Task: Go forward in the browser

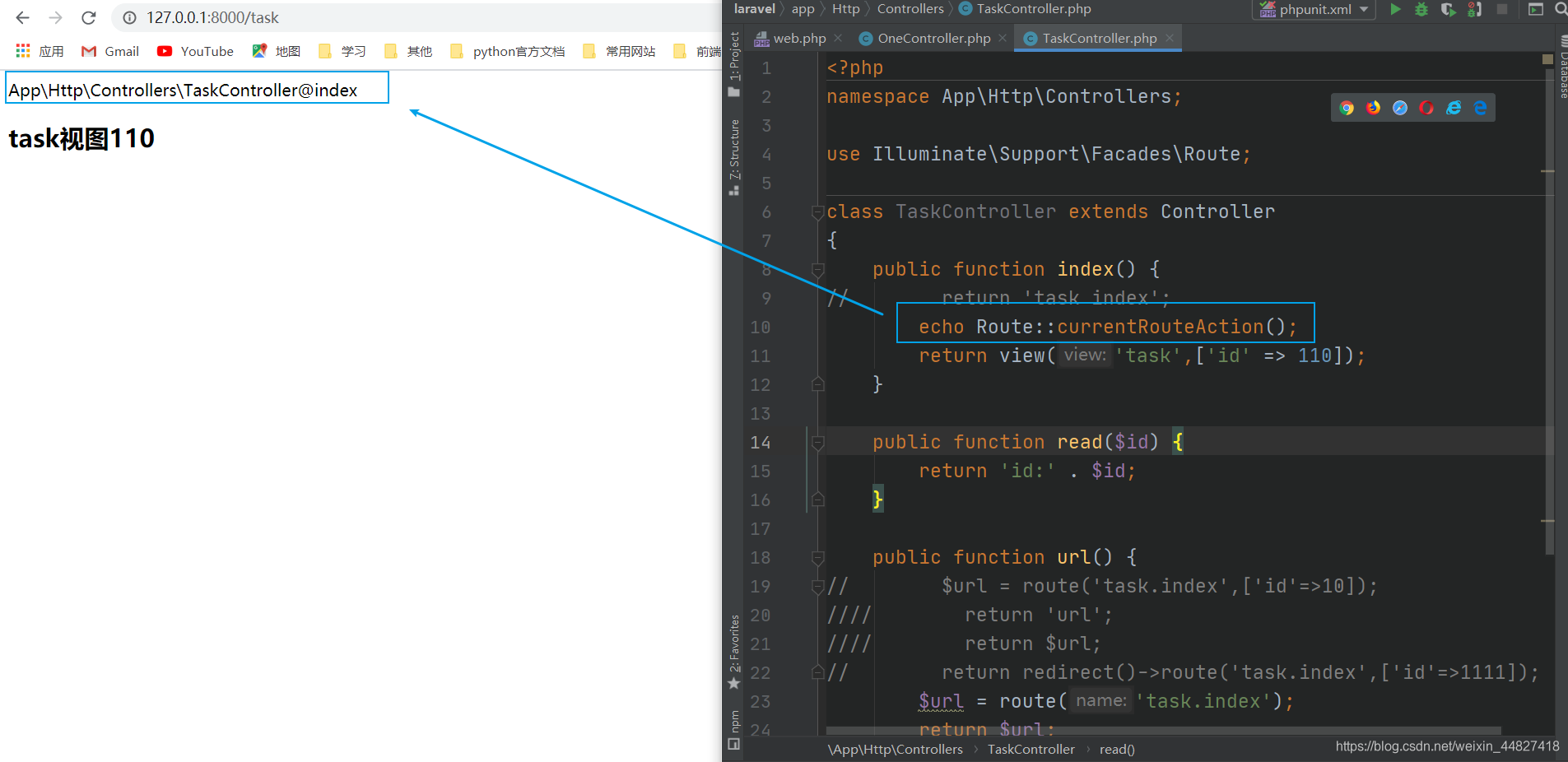Action: click(55, 17)
